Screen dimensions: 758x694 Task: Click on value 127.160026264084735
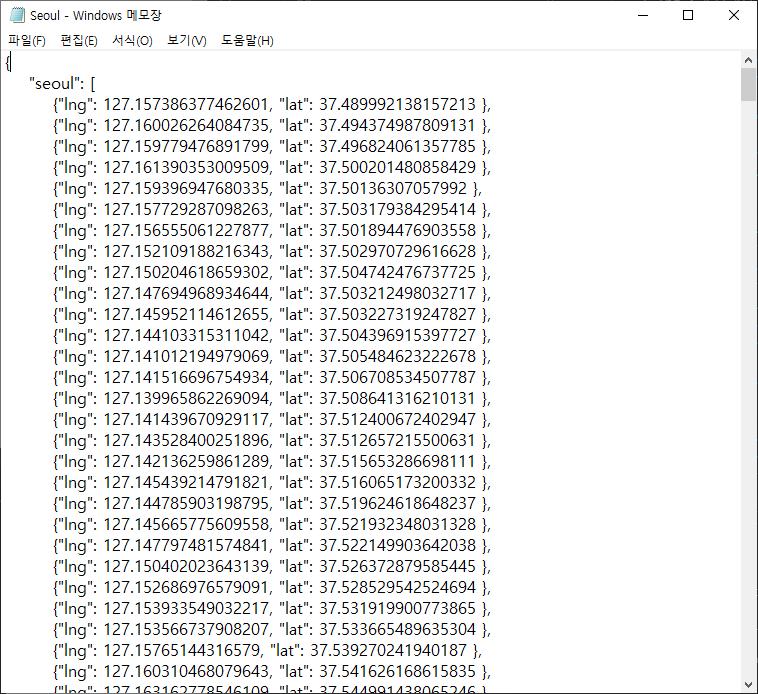point(186,126)
